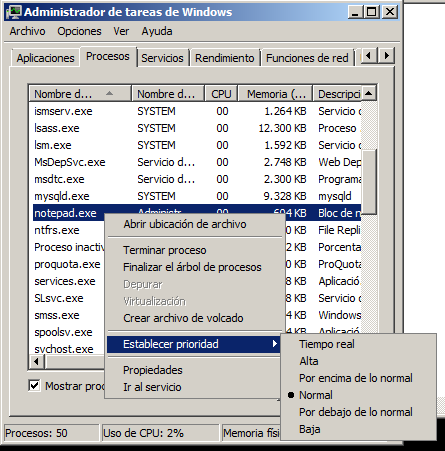This screenshot has width=445, height=451.
Task: Close the Task Manager window
Action: pyautogui.click(x=389, y=12)
